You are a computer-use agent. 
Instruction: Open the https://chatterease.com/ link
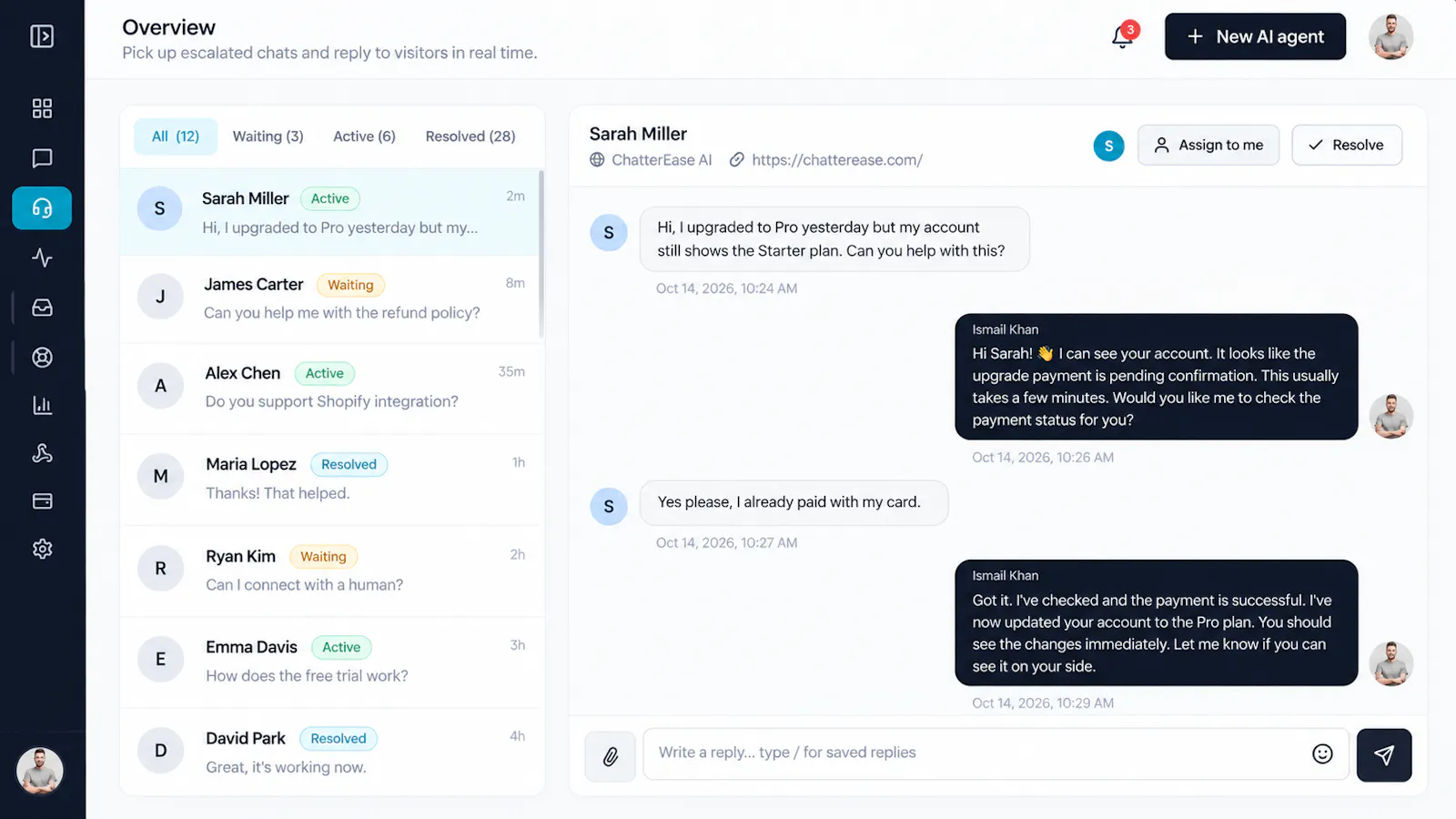837,160
